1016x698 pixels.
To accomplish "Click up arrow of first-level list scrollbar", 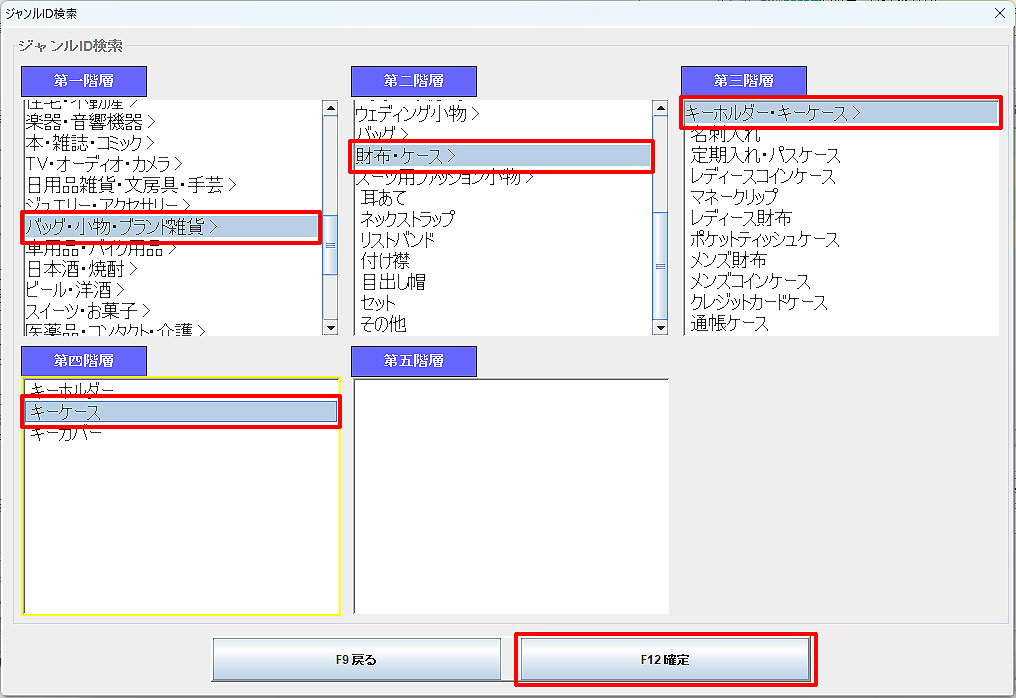I will 330,108.
